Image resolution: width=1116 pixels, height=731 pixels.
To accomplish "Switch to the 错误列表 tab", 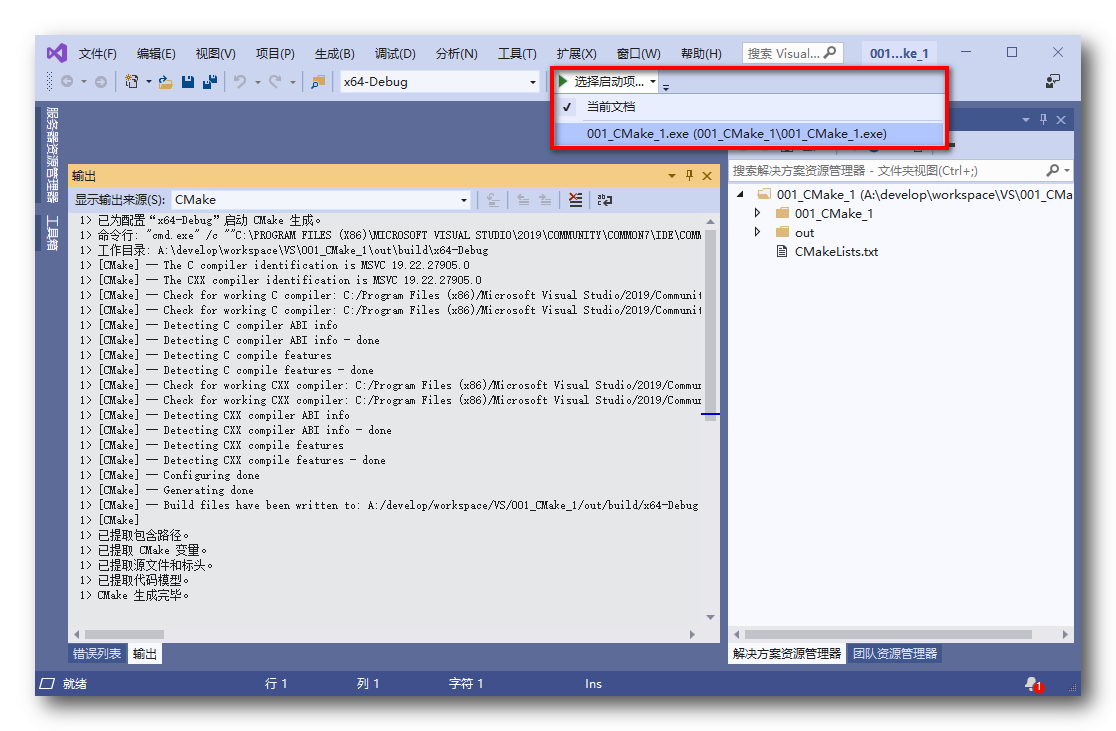I will pyautogui.click(x=97, y=653).
